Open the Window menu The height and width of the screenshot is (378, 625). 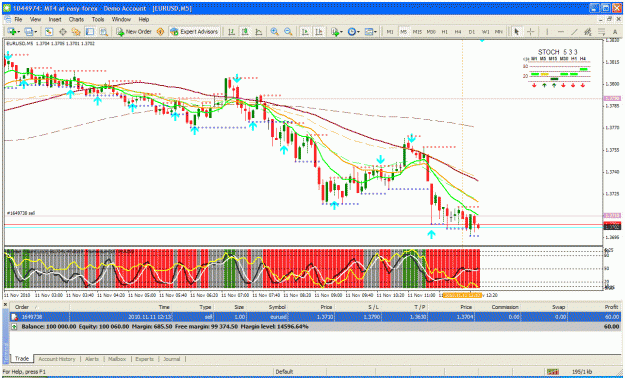(121, 19)
